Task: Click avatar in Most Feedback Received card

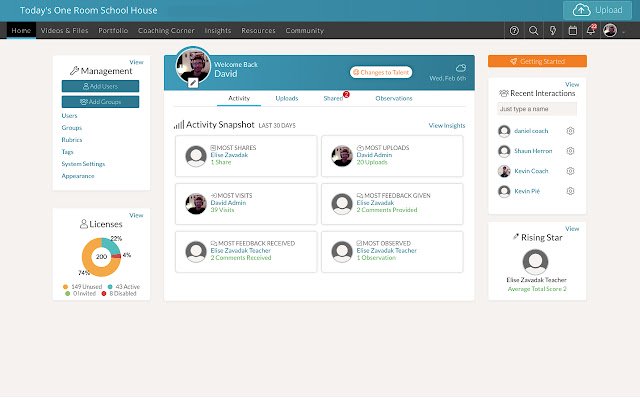Action: [196, 251]
